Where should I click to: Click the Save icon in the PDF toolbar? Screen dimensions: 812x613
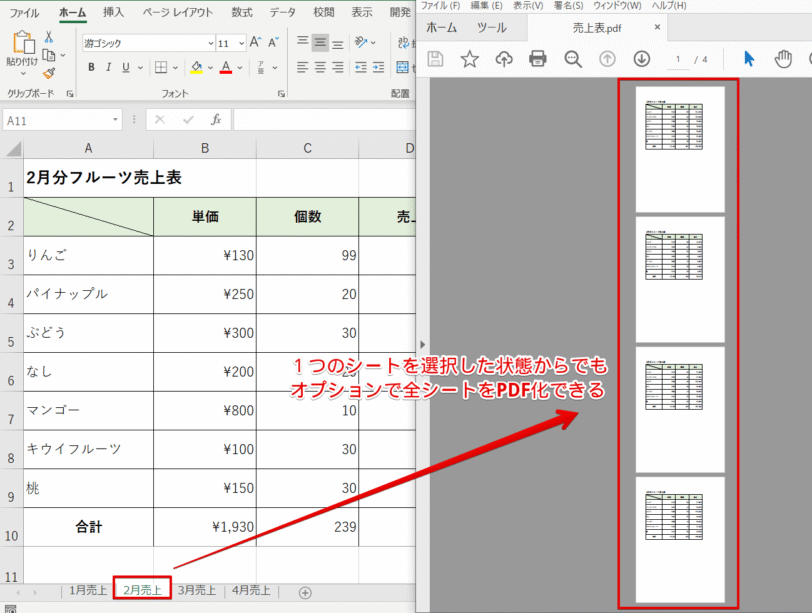coord(436,58)
